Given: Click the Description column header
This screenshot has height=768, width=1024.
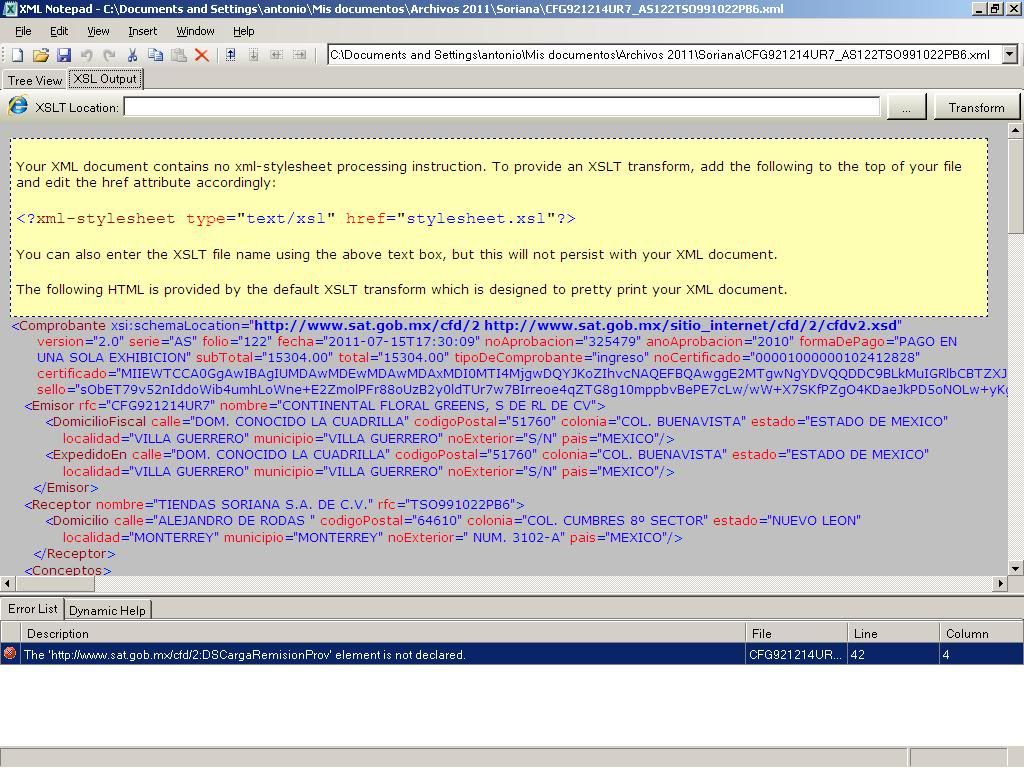Looking at the screenshot, I should pyautogui.click(x=383, y=633).
